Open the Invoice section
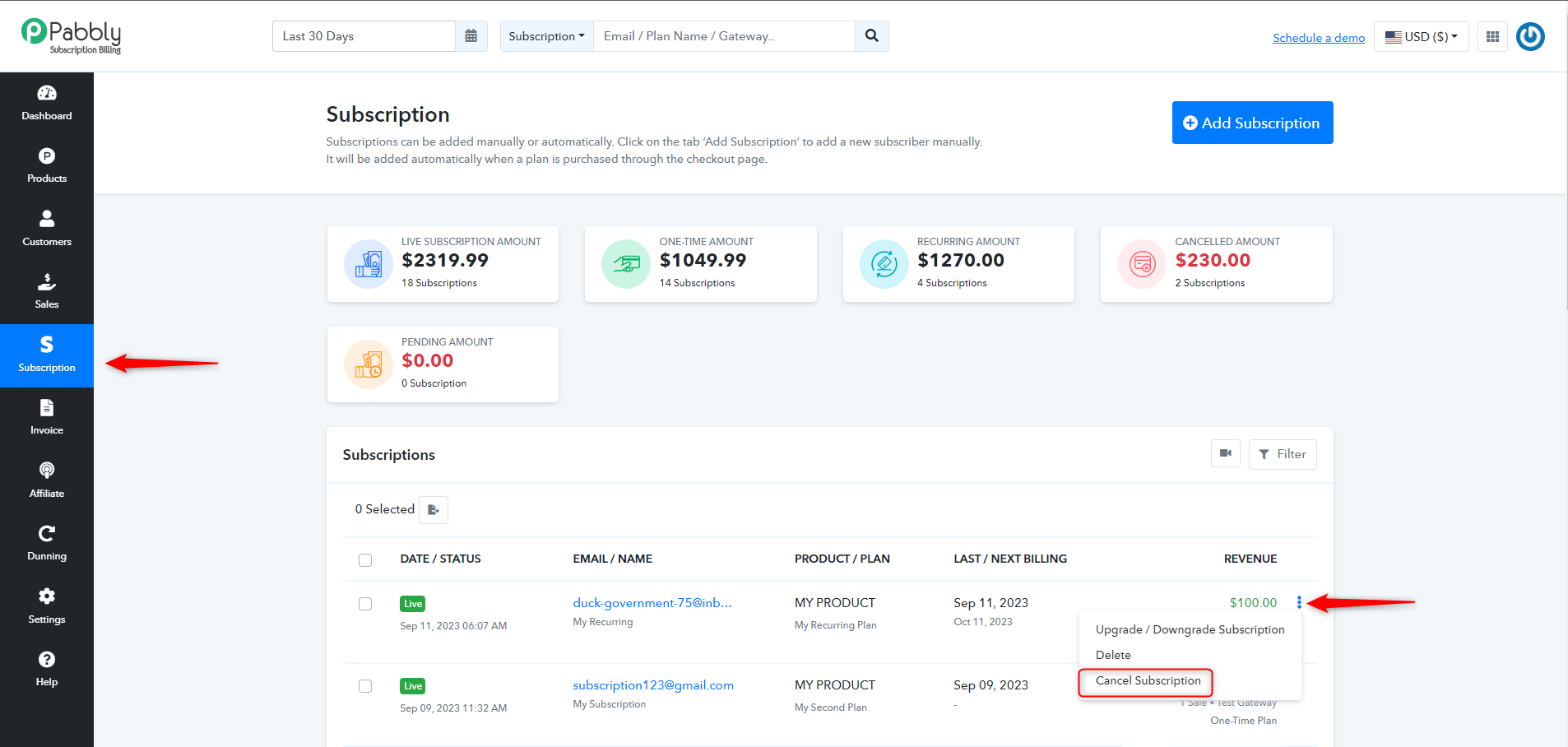 tap(47, 418)
